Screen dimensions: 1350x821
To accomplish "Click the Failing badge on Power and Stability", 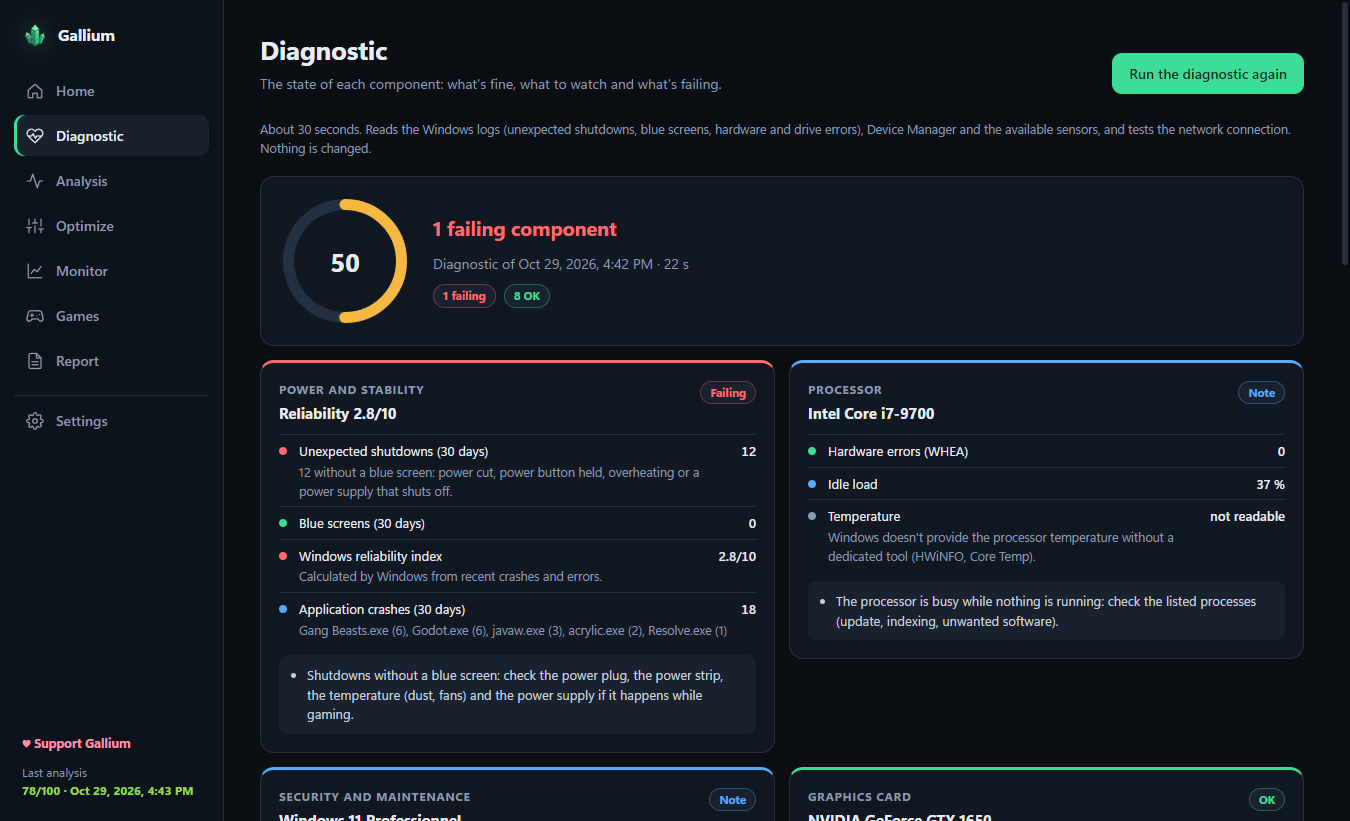I will tap(728, 393).
